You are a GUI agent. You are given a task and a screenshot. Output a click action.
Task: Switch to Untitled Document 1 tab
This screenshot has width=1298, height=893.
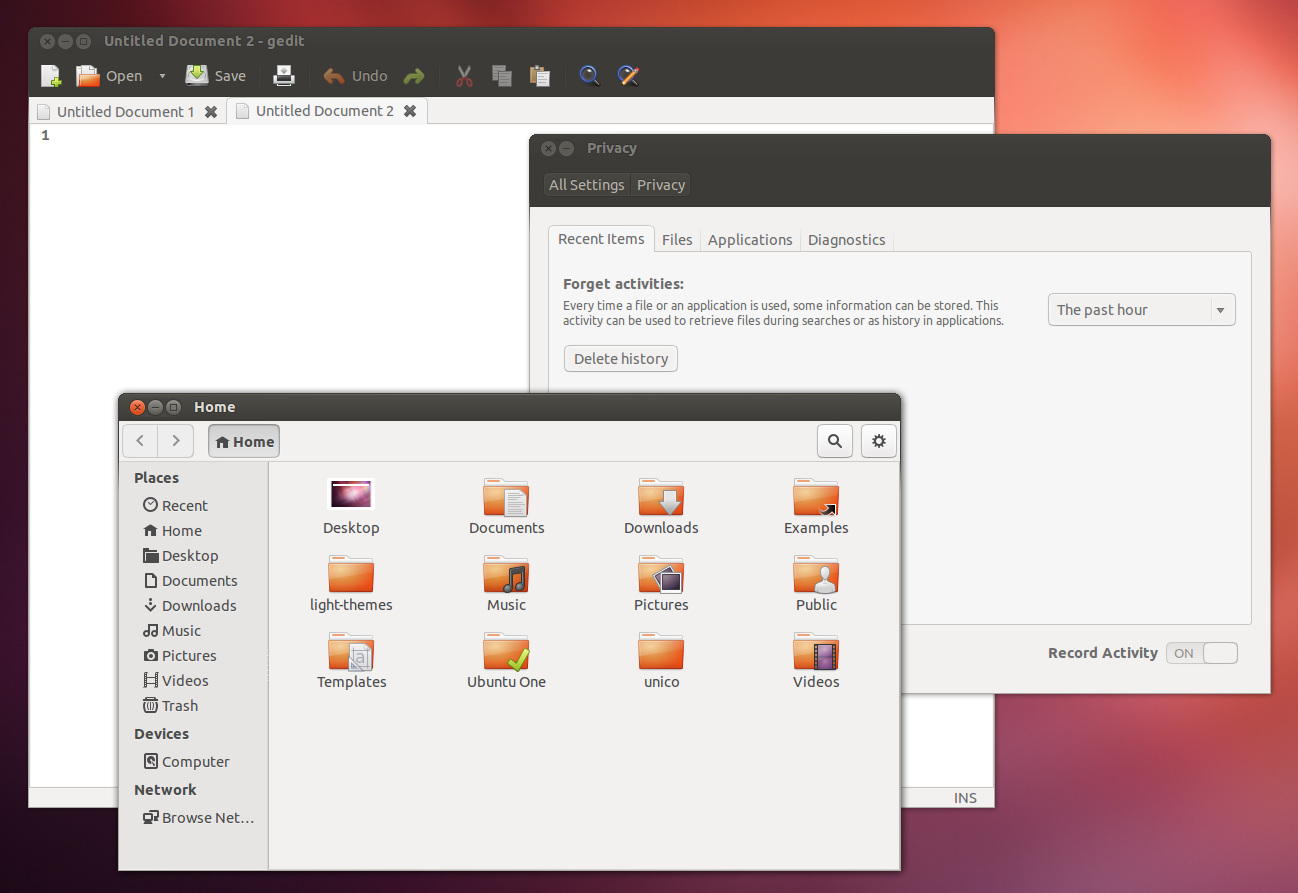pyautogui.click(x=126, y=112)
